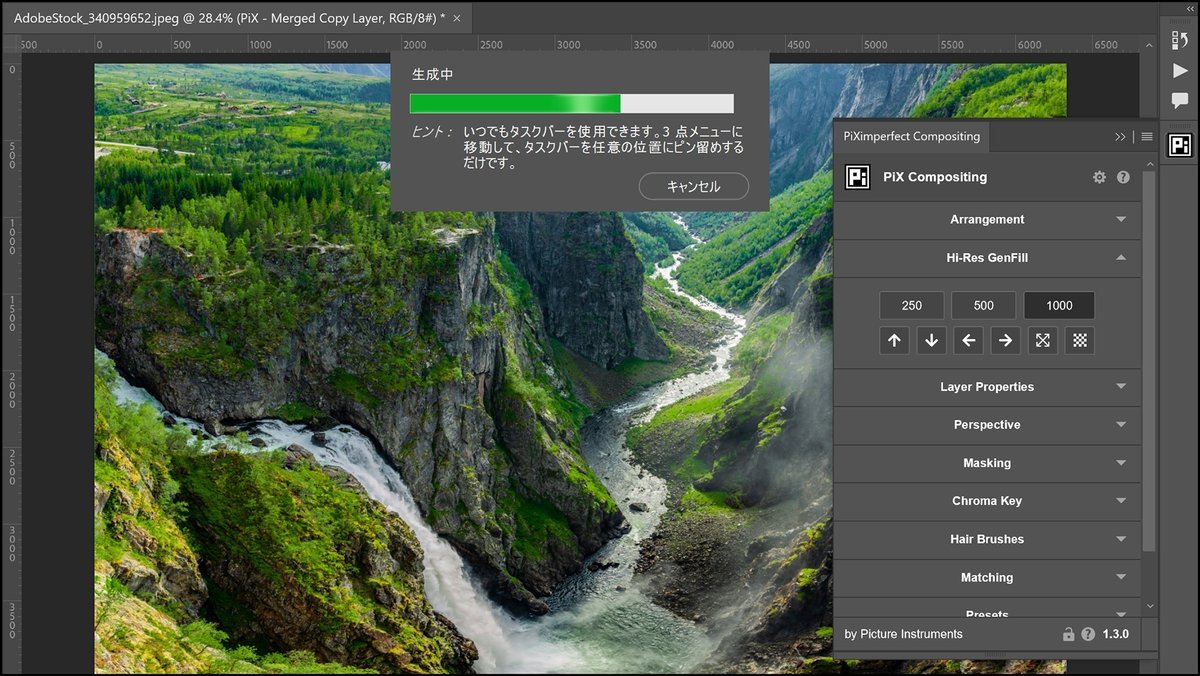
Task: Click the panel scrollbar up arrow
Action: click(1149, 164)
